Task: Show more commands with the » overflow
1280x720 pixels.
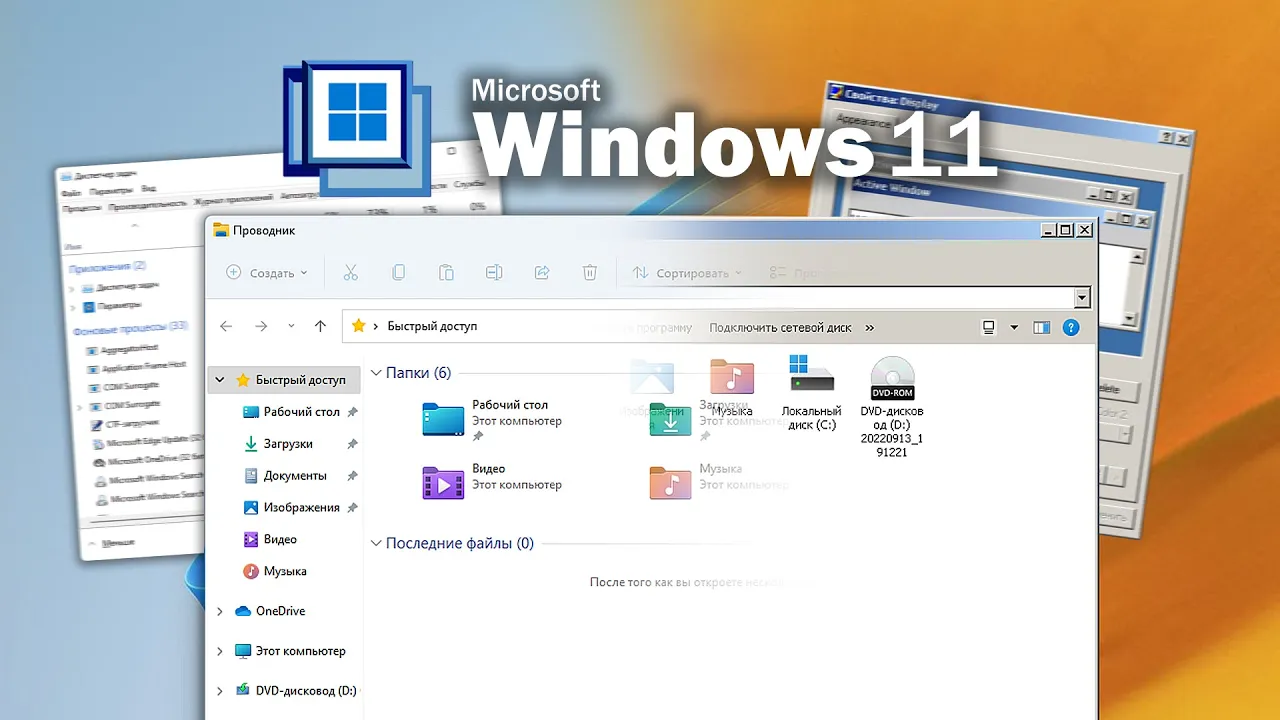Action: click(x=869, y=327)
